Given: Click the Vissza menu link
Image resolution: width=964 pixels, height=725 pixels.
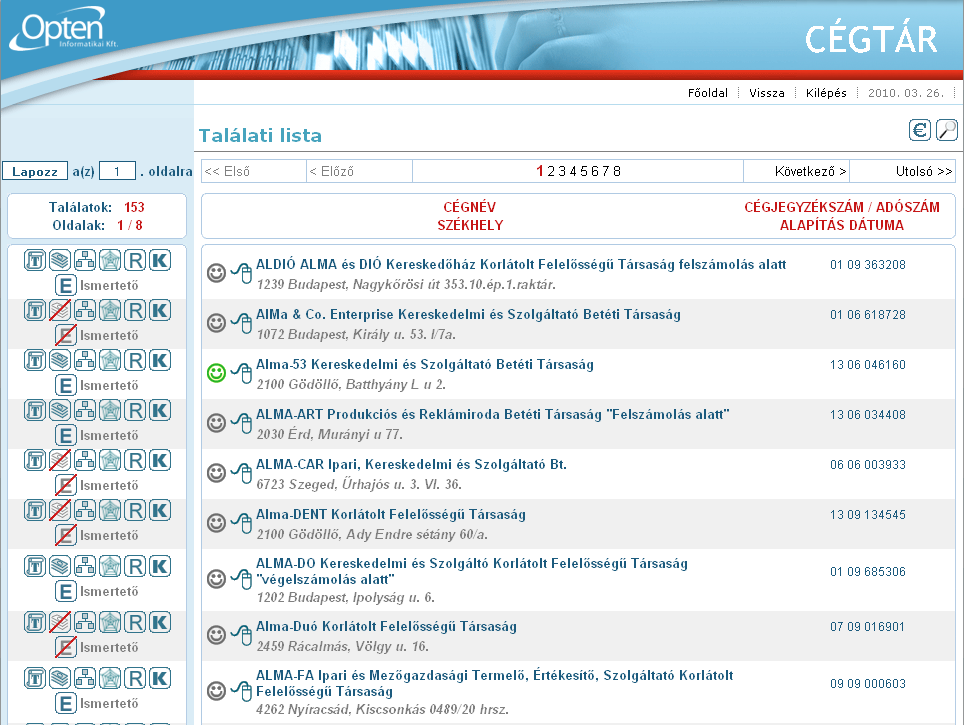Looking at the screenshot, I should 767,93.
